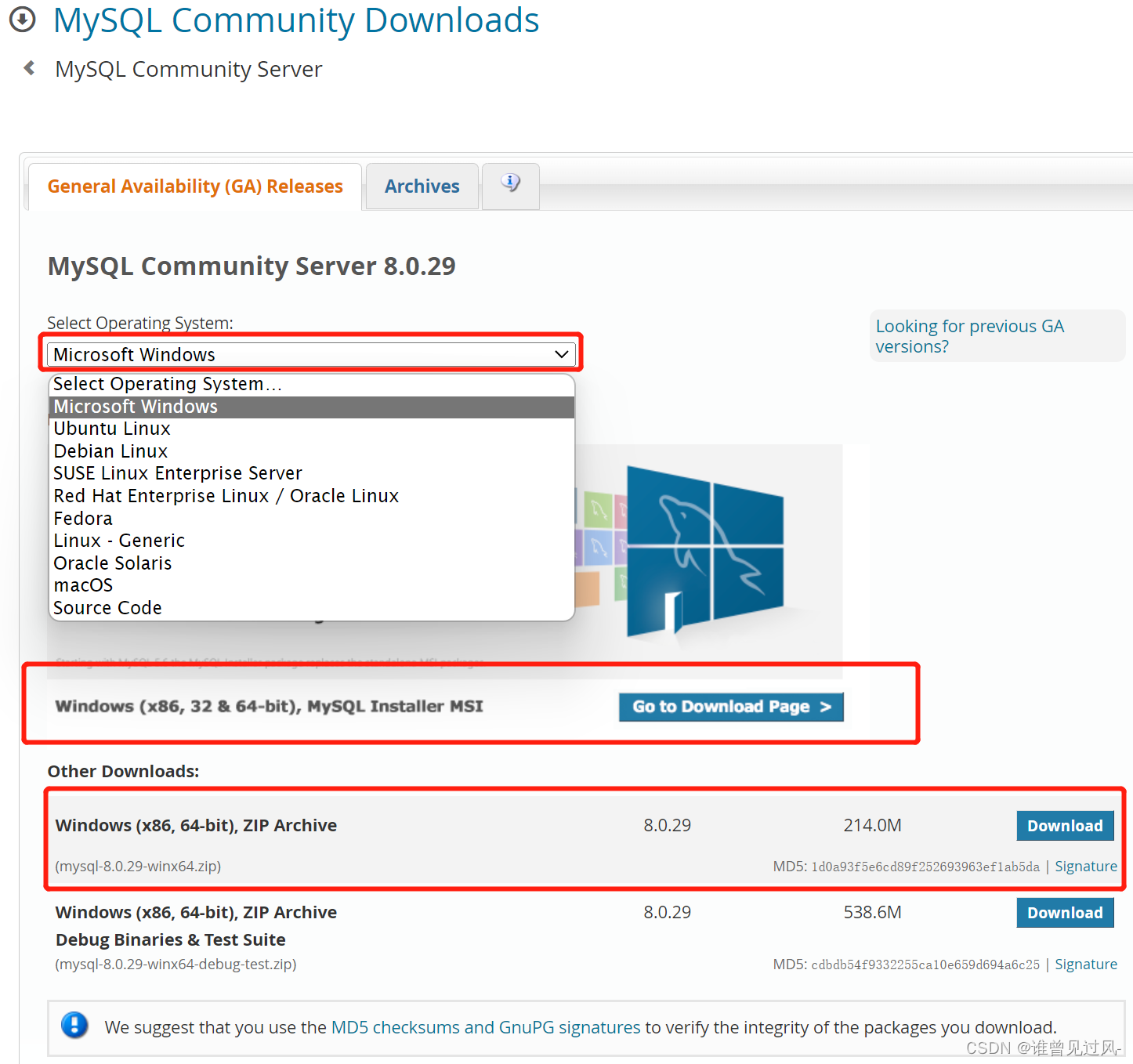This screenshot has width=1133, height=1064.
Task: Select Debian Linux option
Action: (x=311, y=451)
